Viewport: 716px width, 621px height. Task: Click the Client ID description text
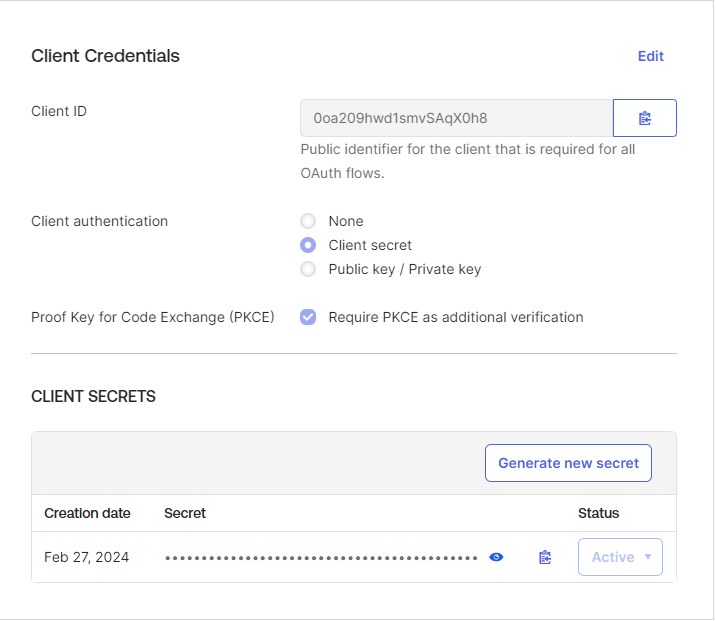tap(467, 161)
